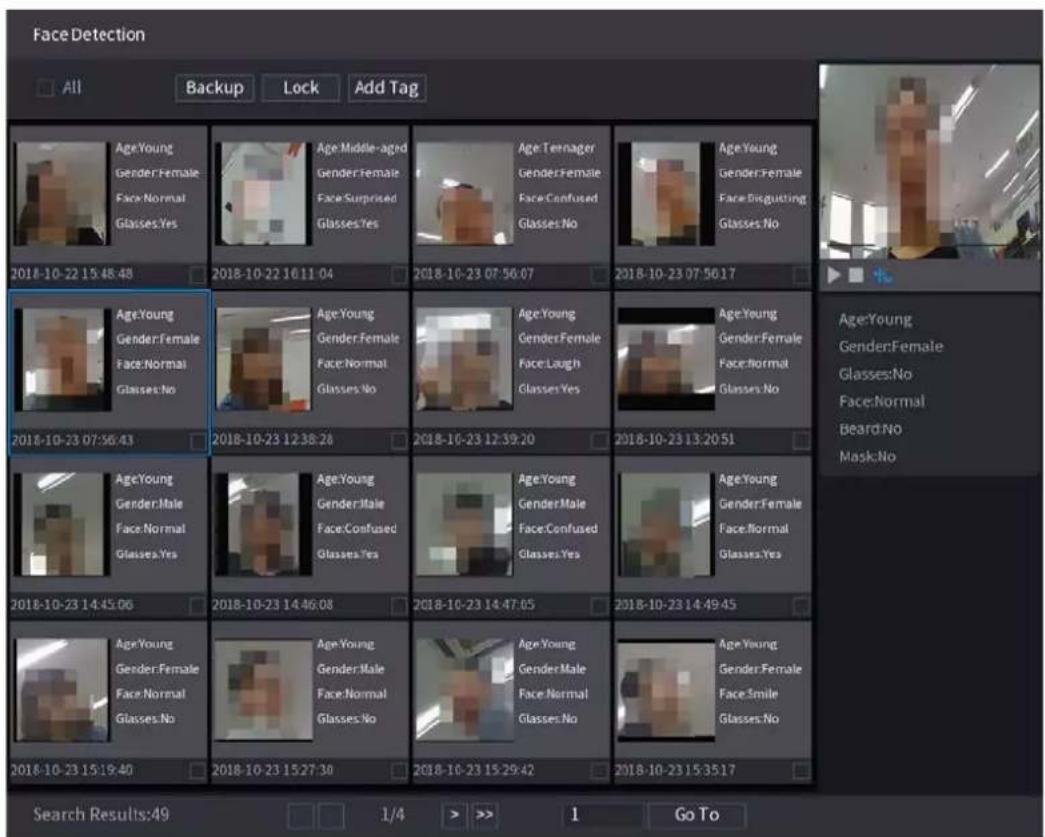Screen dimensions: 1045x837
Task: Click 'Age:Teenager' label in third card
Action: 556,148
